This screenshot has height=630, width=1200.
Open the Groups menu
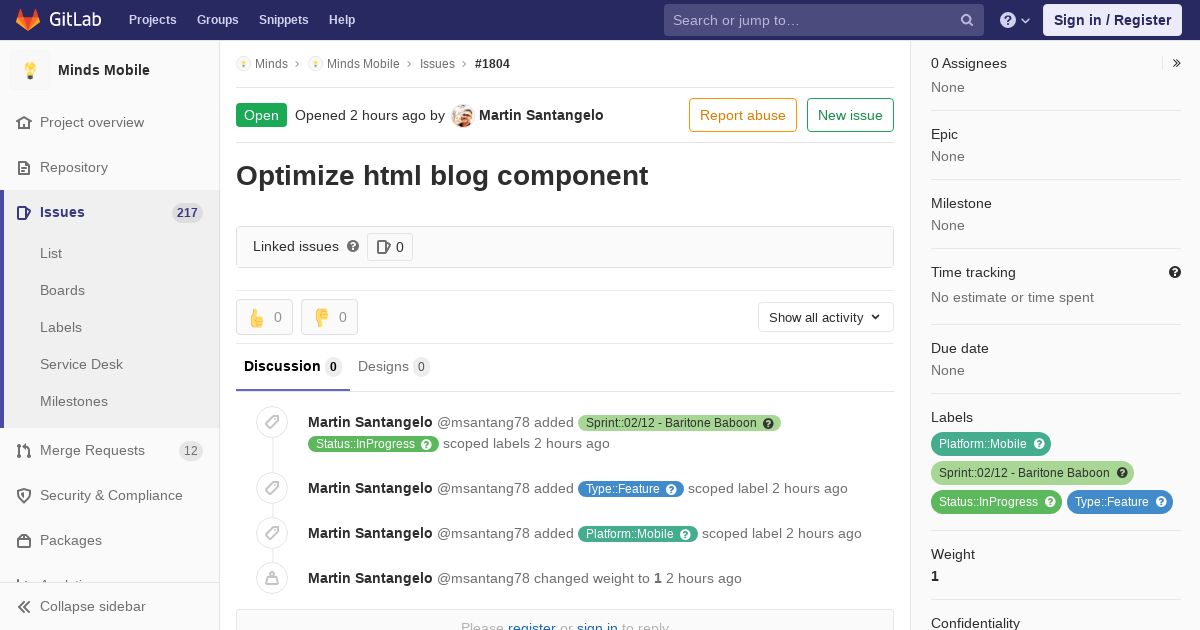pos(218,20)
